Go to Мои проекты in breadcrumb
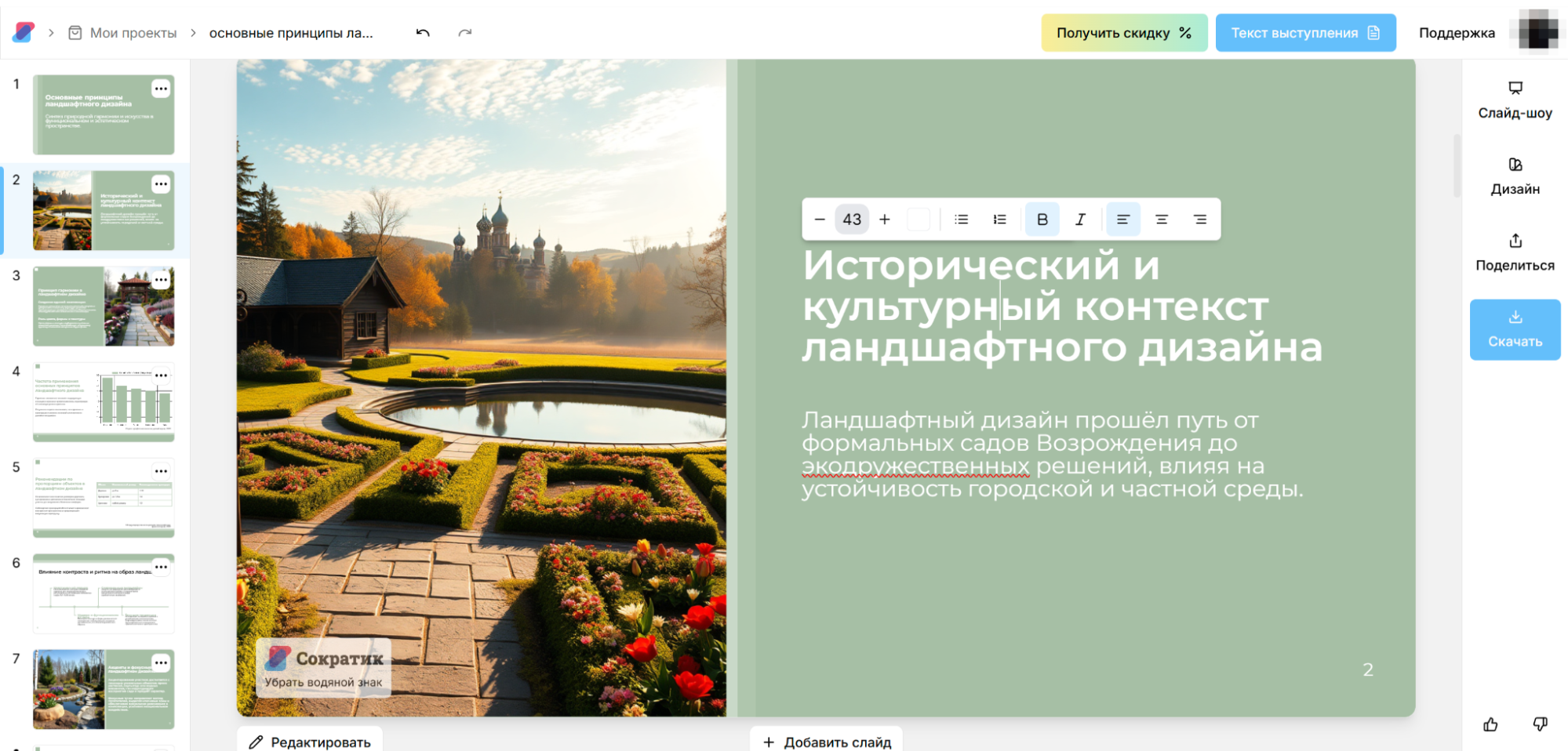Viewport: 1568px width, 751px height. 133,33
